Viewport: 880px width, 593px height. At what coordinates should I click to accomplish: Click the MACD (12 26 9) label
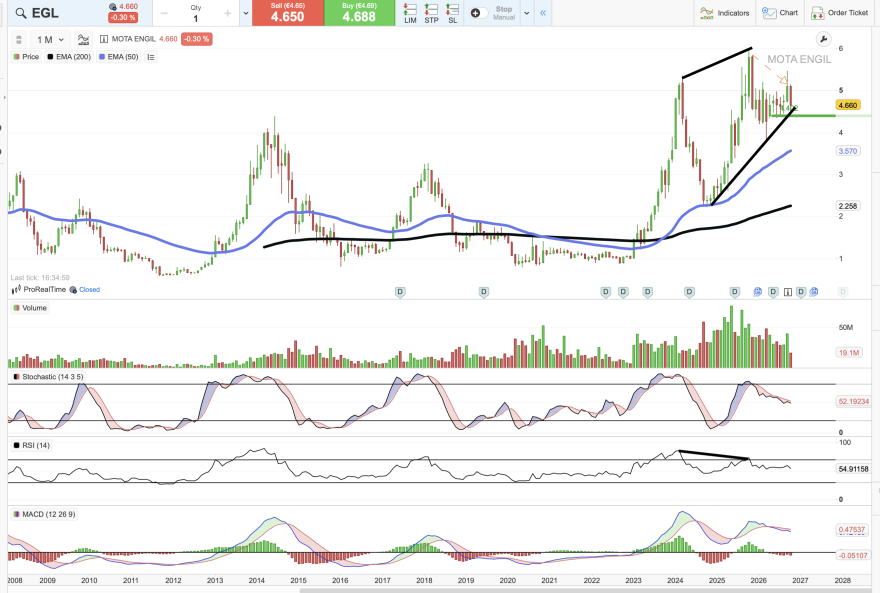coord(44,514)
